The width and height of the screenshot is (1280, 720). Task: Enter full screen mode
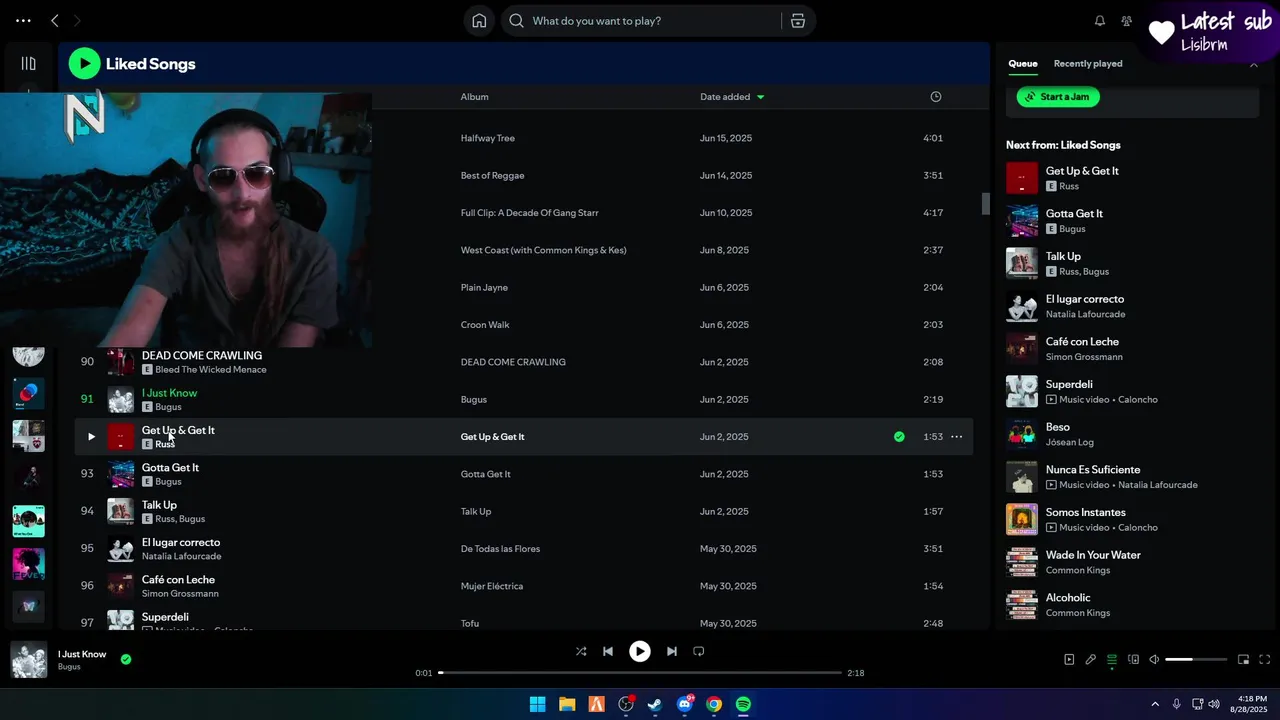tap(1265, 660)
